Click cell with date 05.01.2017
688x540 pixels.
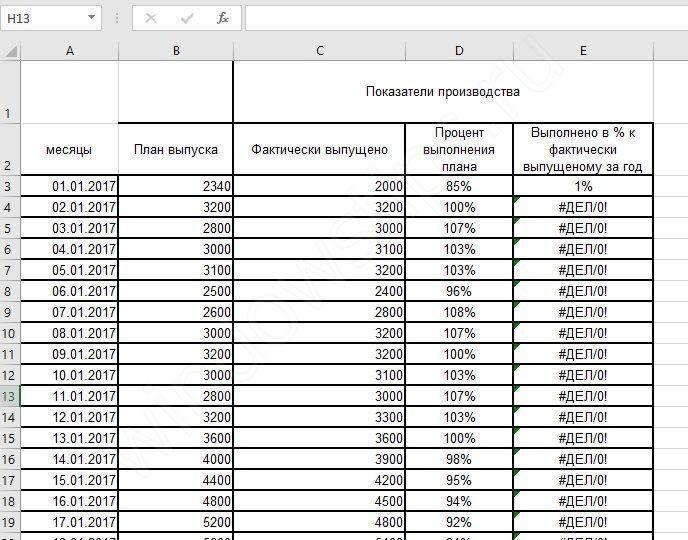pos(69,270)
